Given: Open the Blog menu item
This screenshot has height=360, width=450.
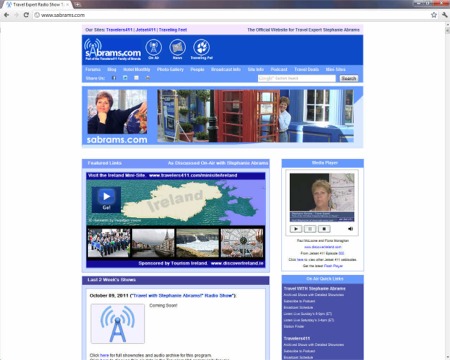Looking at the screenshot, I should tap(112, 69).
